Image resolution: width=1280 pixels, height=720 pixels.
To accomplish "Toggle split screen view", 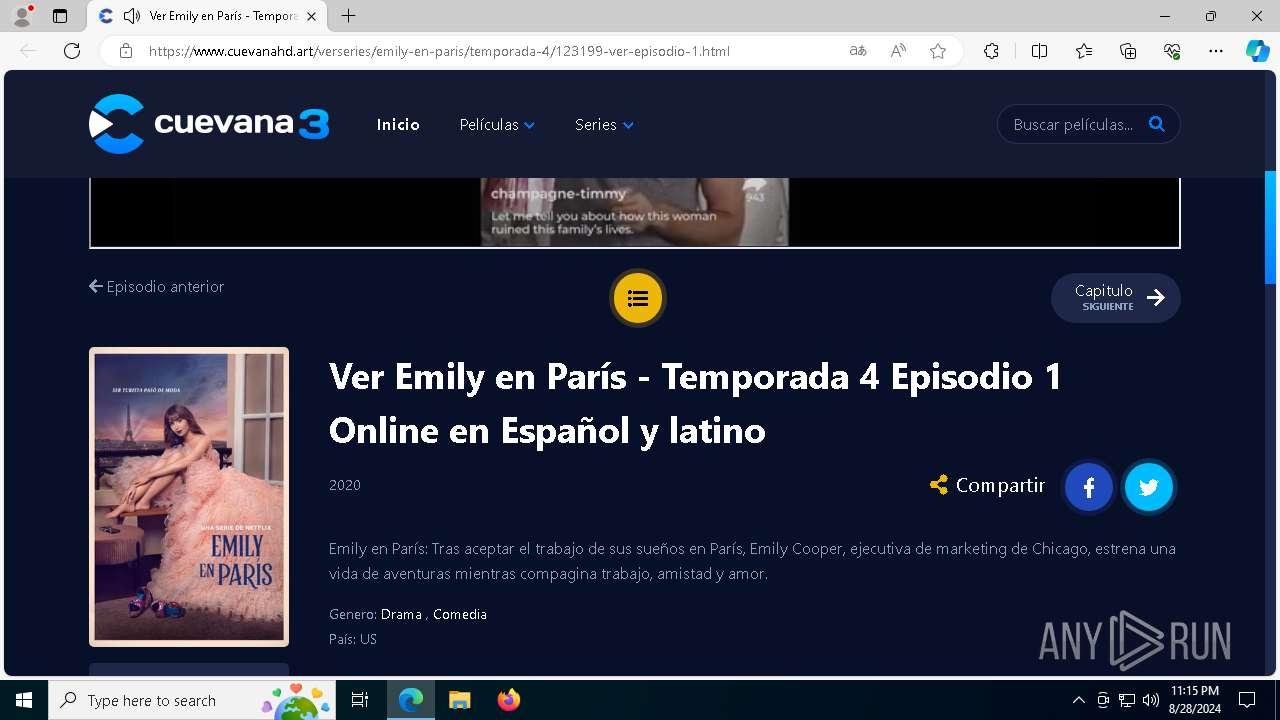I will (x=1039, y=51).
